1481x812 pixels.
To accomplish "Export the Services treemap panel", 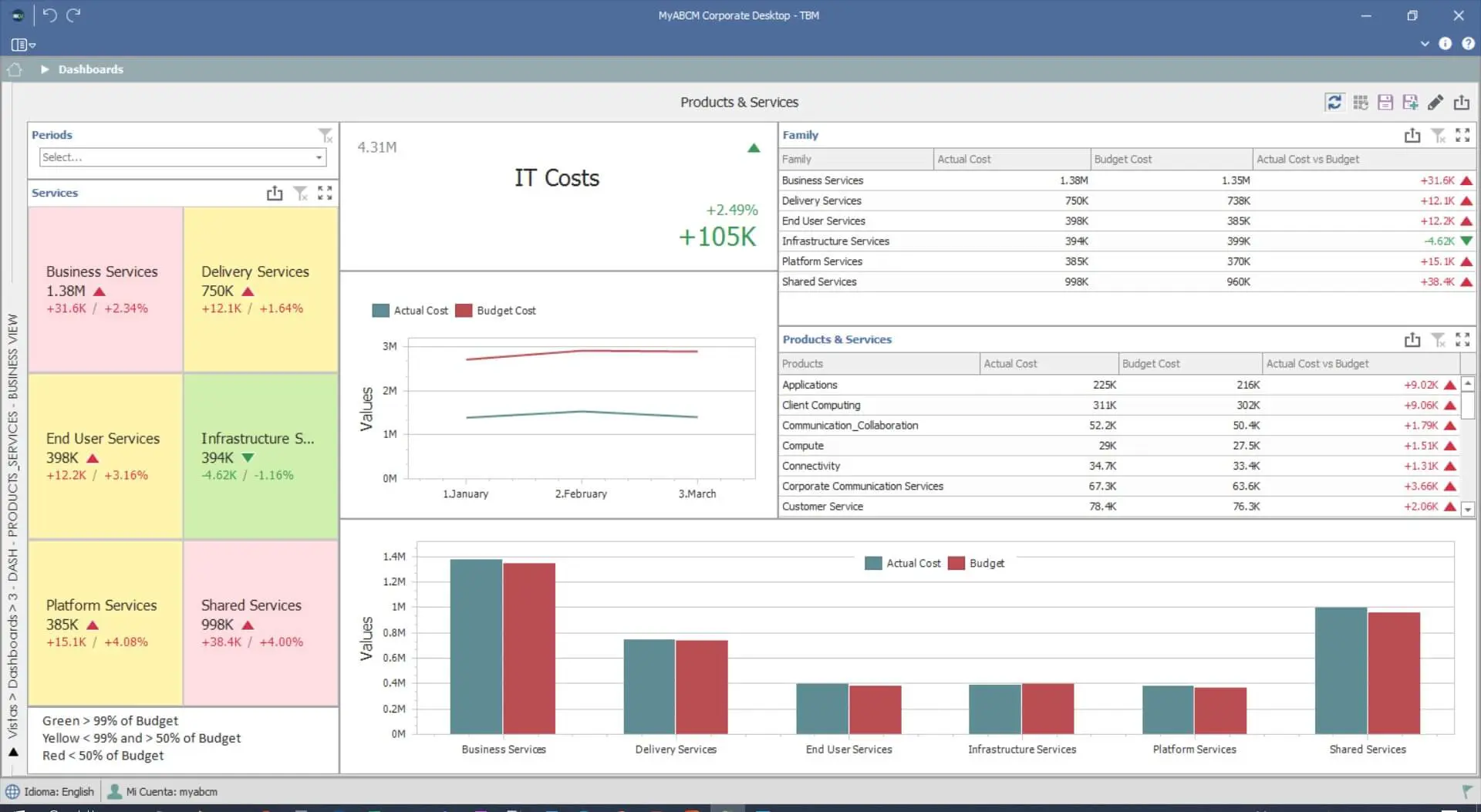I will [275, 194].
